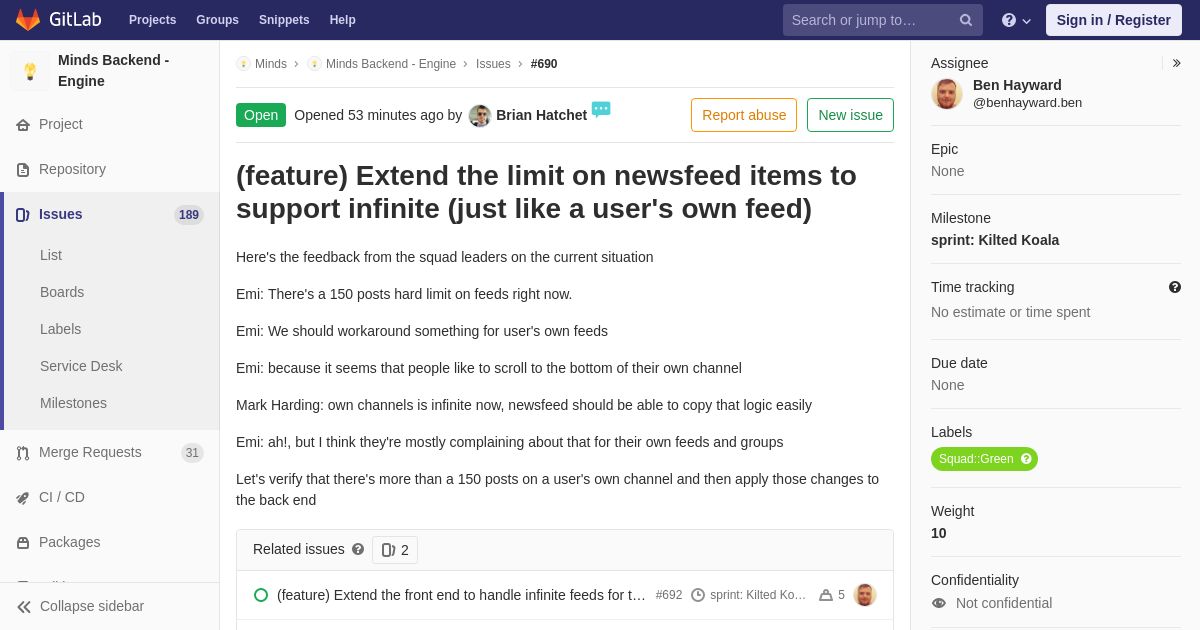Collapse the right sidebar with the chevron icon

coord(1176,63)
